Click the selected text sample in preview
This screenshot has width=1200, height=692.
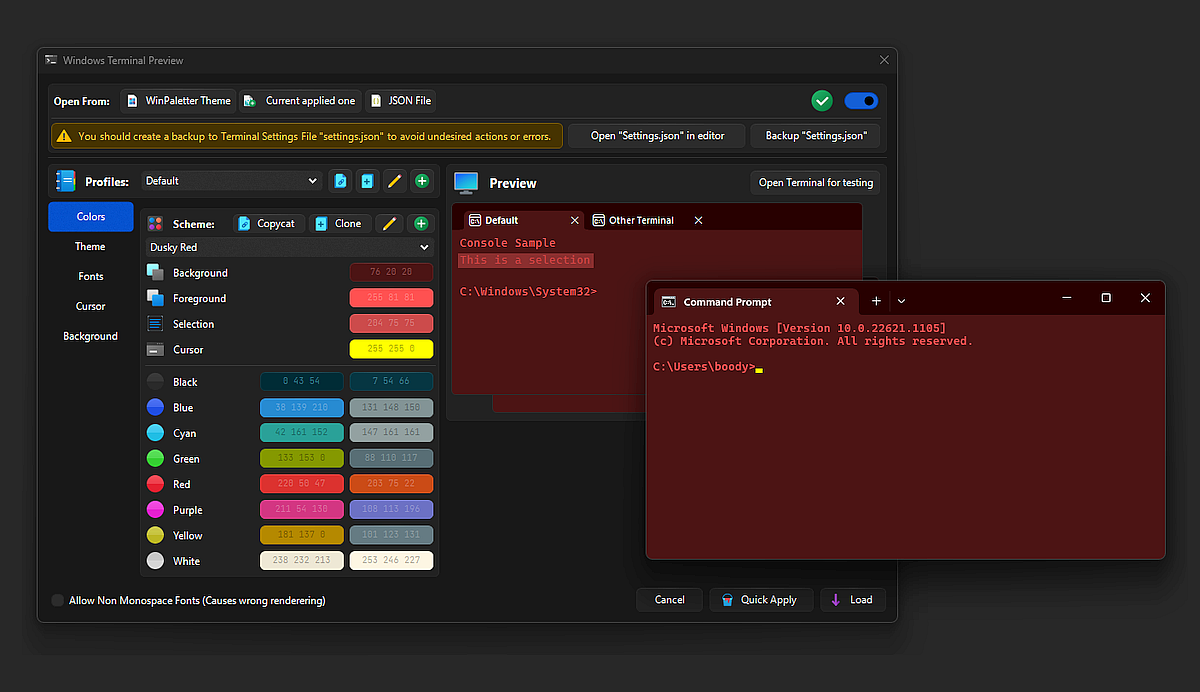point(525,260)
